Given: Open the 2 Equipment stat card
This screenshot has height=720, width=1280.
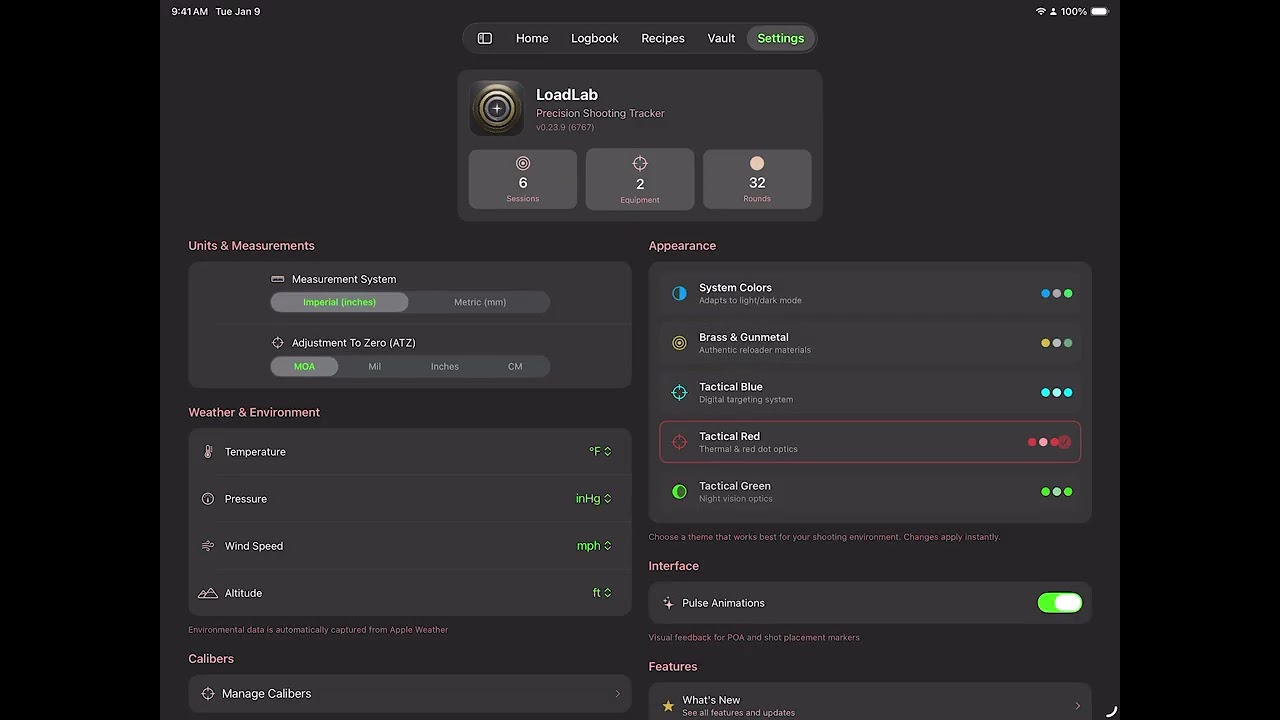Looking at the screenshot, I should 640,179.
